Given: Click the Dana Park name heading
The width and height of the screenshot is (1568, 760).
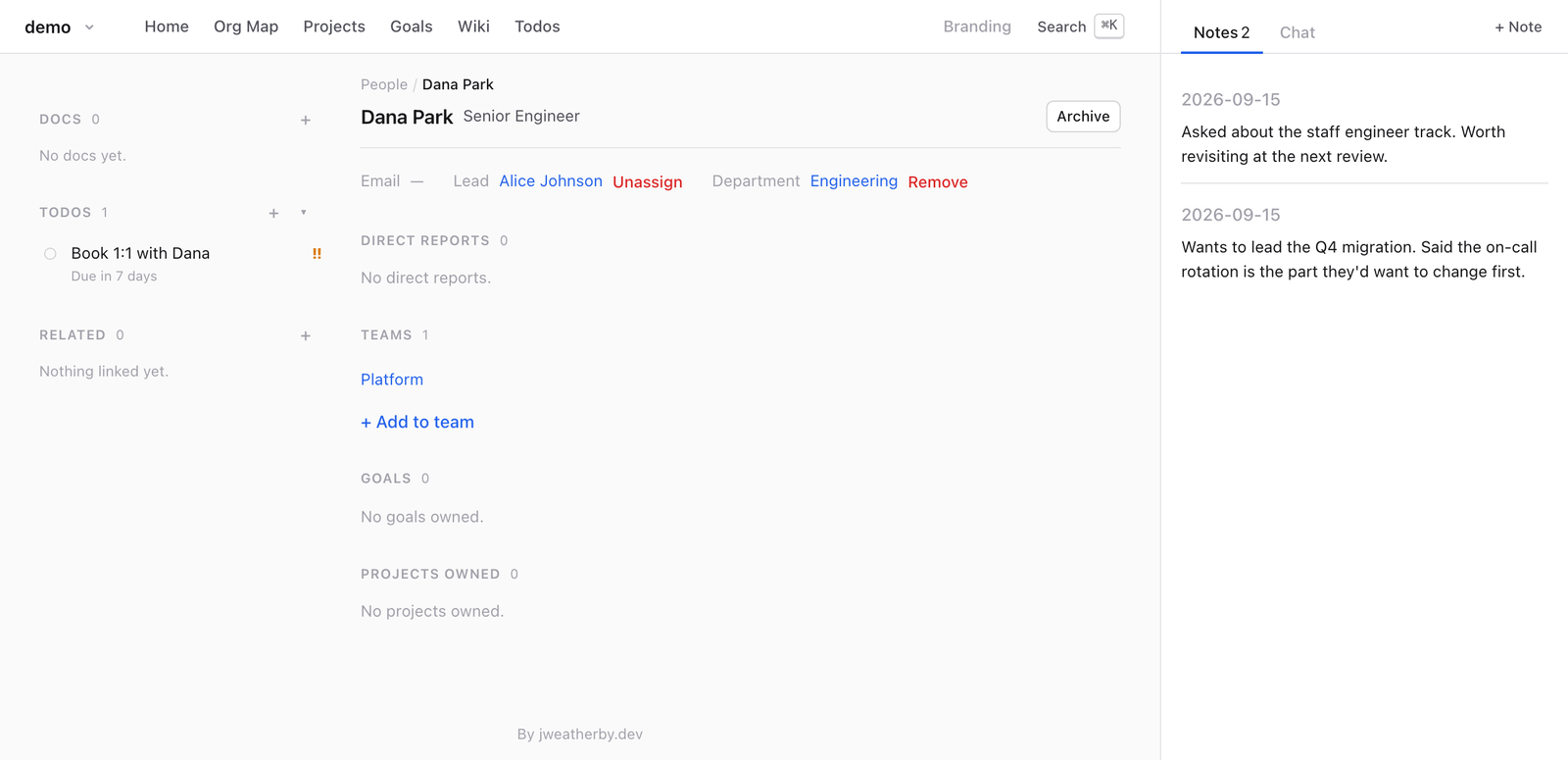Looking at the screenshot, I should point(407,117).
